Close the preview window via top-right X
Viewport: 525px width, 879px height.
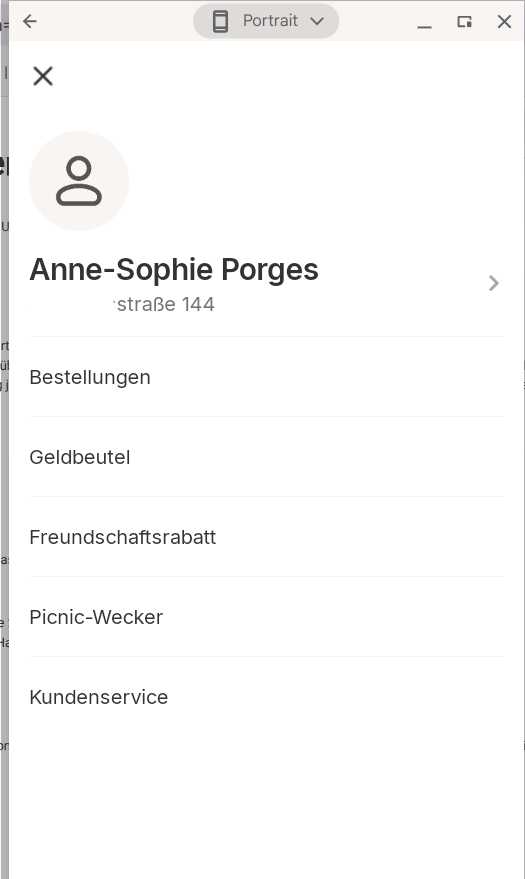pyautogui.click(x=504, y=21)
